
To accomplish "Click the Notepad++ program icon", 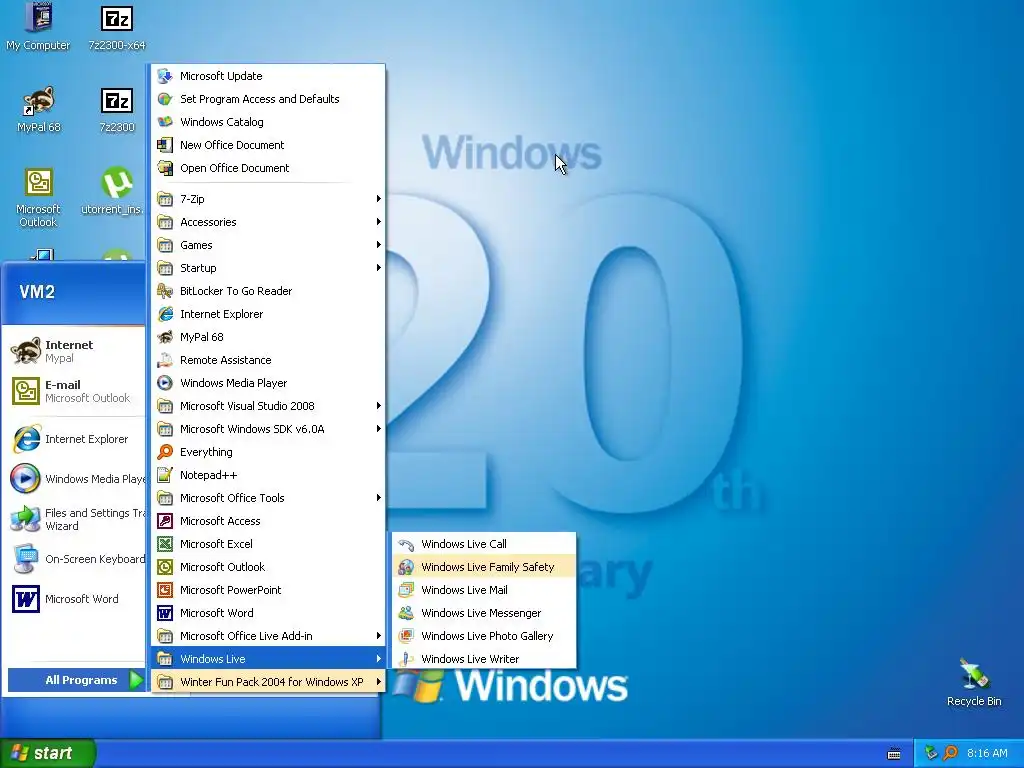I will point(165,475).
